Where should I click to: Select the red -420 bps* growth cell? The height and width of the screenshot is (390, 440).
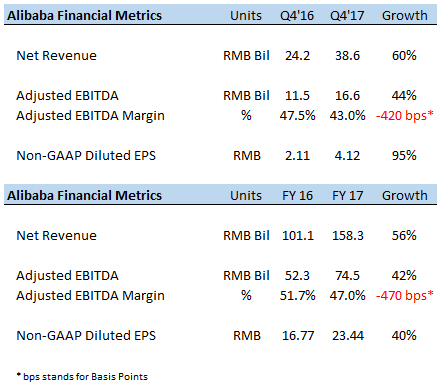click(x=405, y=116)
